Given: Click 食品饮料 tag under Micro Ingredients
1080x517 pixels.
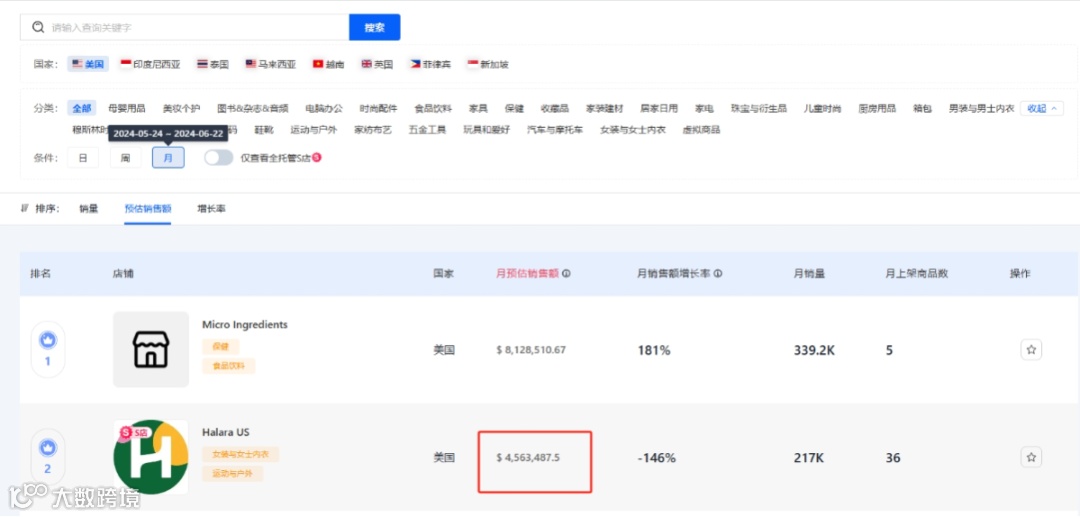Looking at the screenshot, I should click(229, 366).
